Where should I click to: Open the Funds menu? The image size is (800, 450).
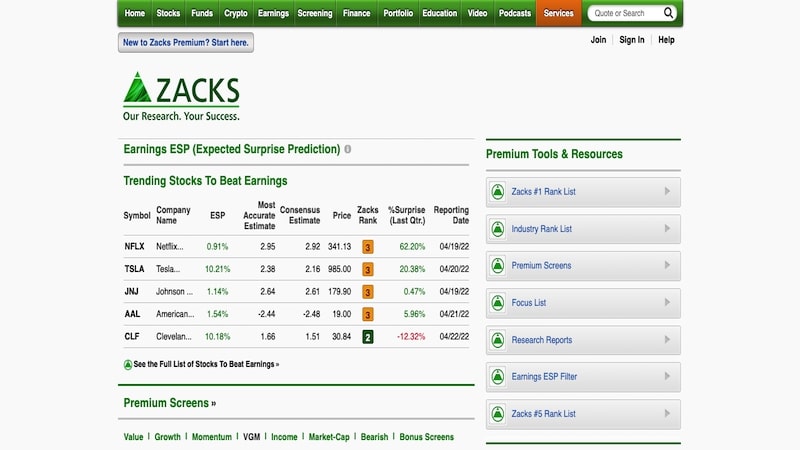202,13
